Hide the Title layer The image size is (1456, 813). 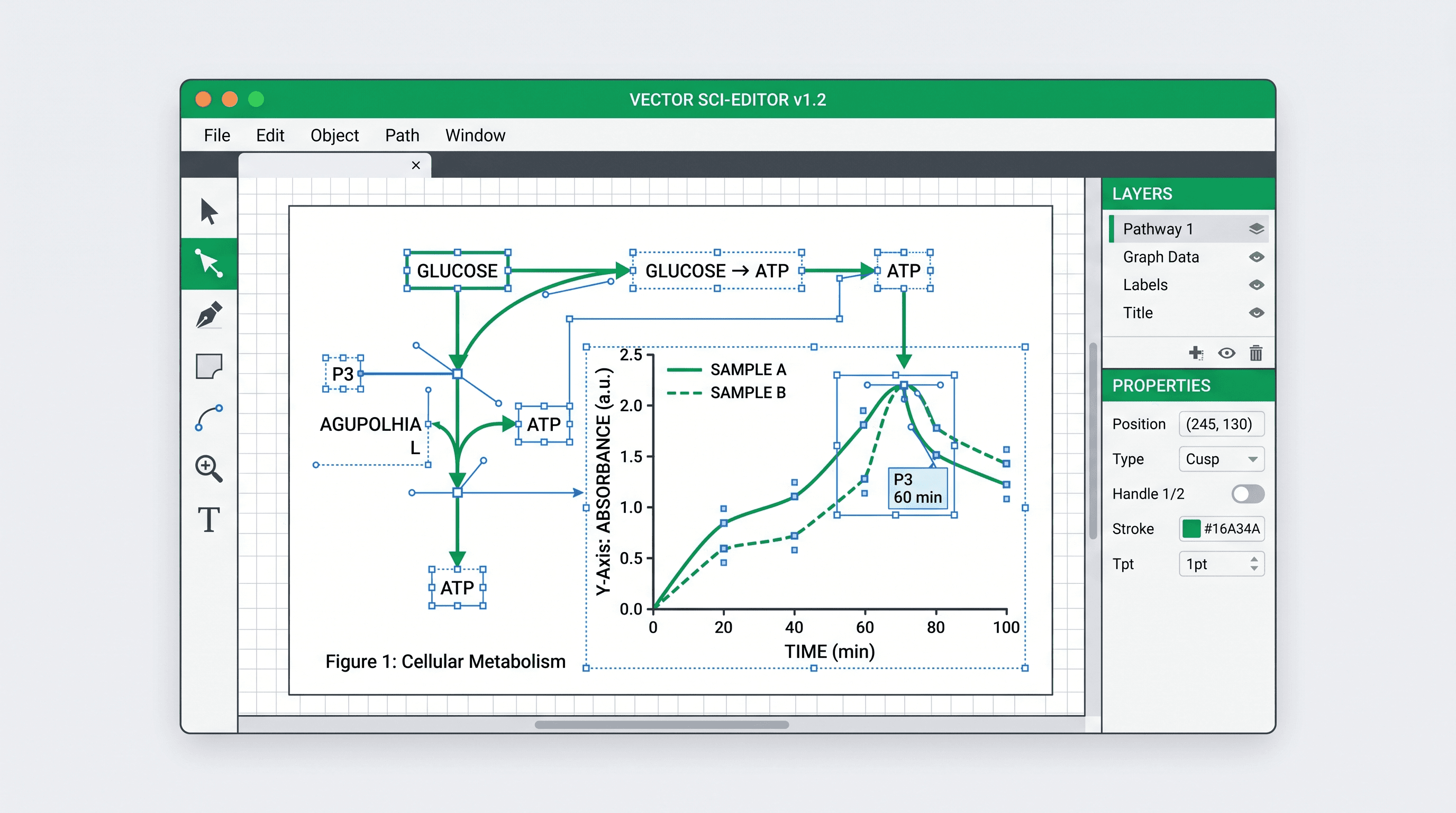1256,313
